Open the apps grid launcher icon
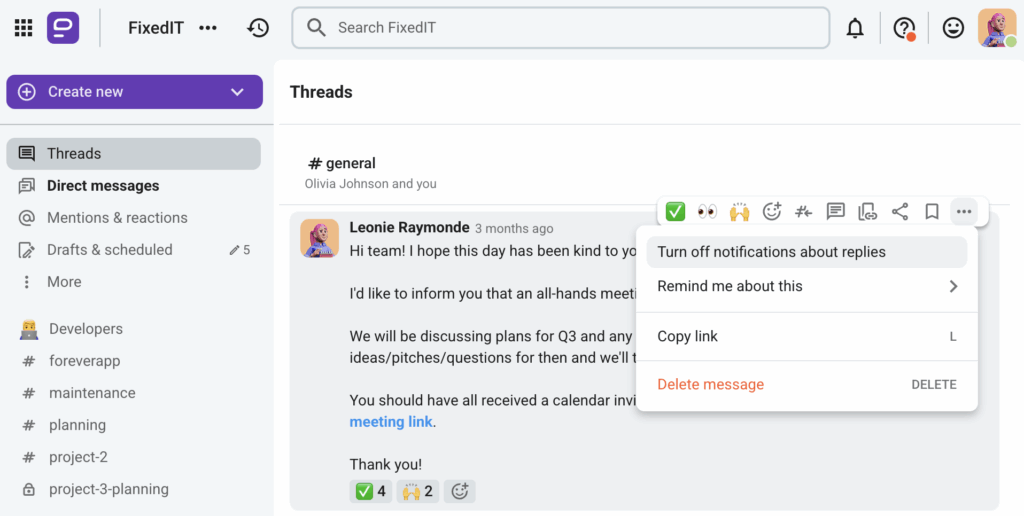Viewport: 1024px width, 516px height. [24, 27]
